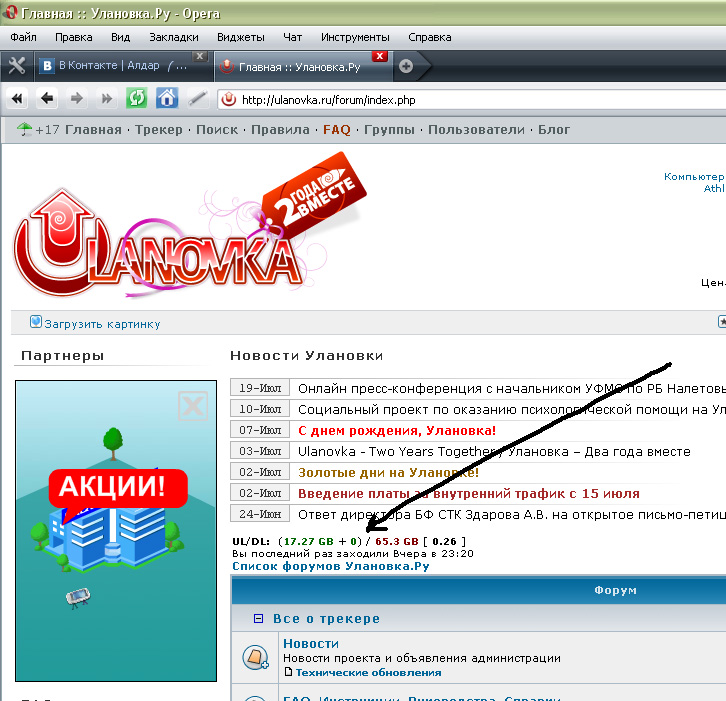726x701 pixels.
Task: Click the ratio value '0.26'
Action: (x=444, y=541)
